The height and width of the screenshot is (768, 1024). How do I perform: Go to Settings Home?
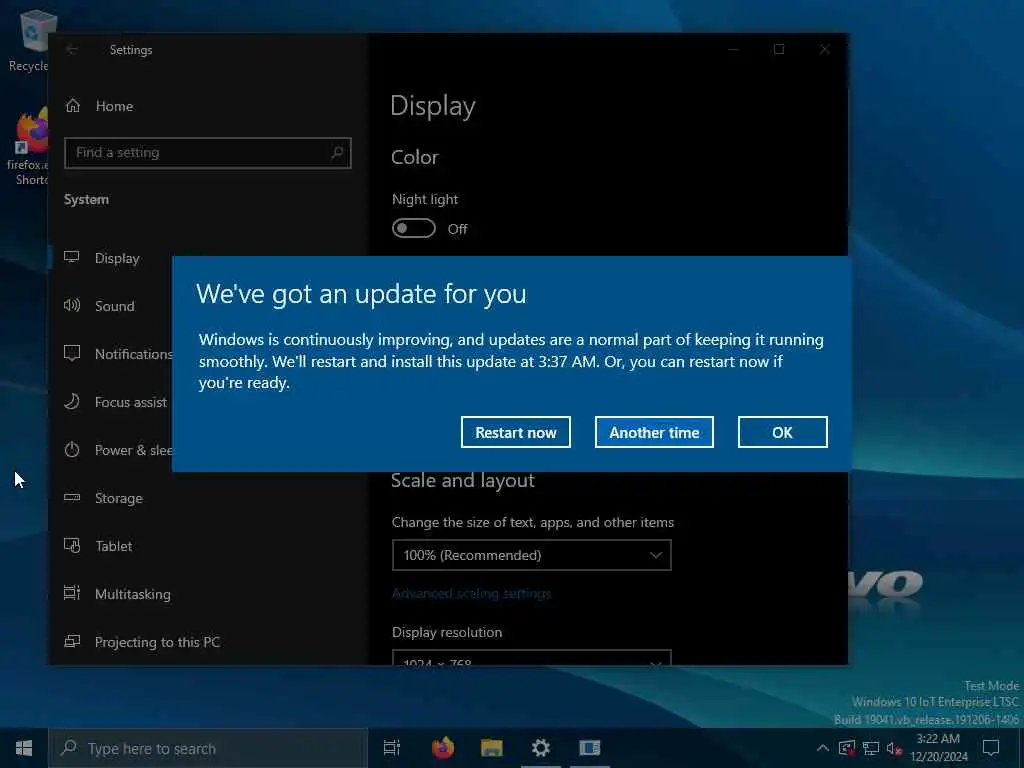point(114,106)
